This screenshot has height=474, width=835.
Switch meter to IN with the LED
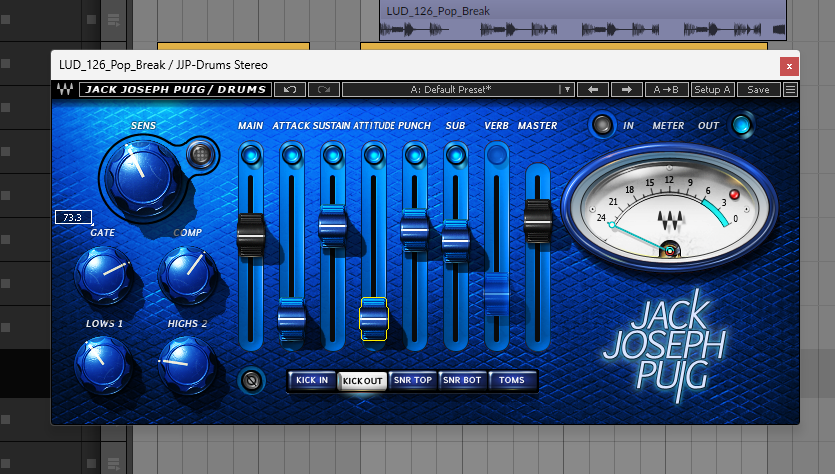tap(602, 125)
